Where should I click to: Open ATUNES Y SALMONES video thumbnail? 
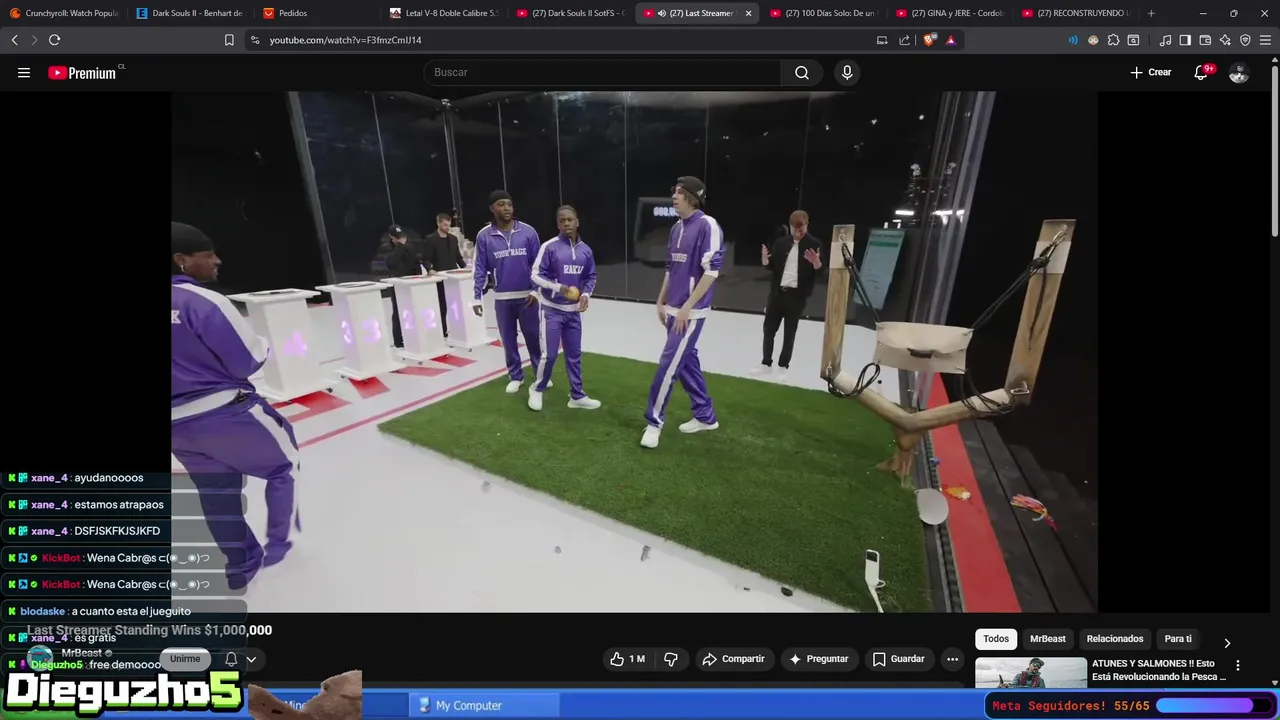(x=1031, y=672)
